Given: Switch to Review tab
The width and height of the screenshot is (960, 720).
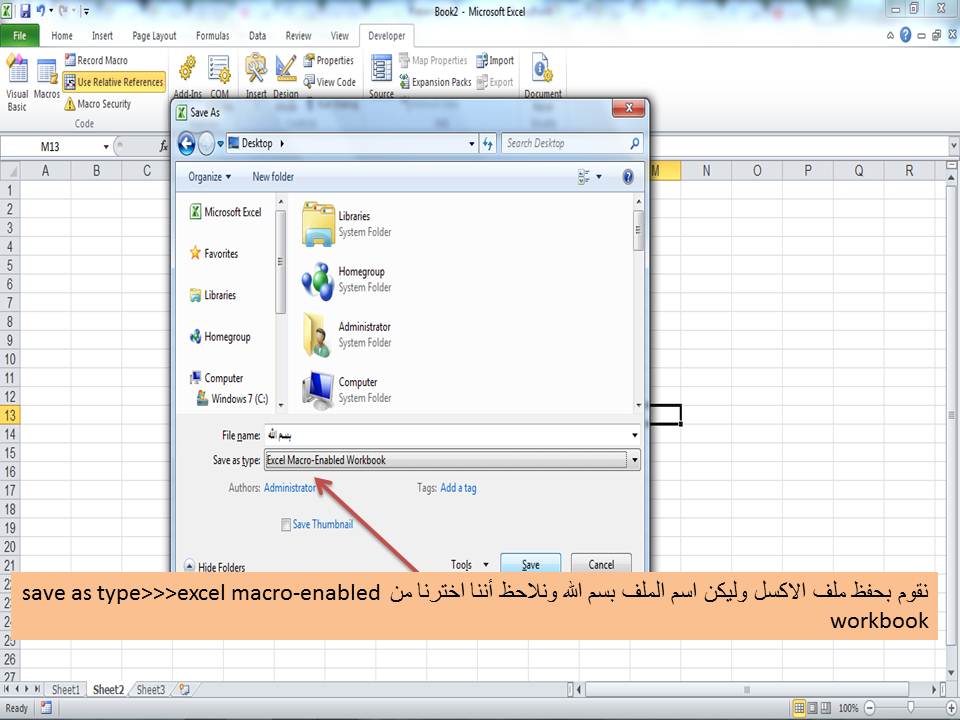Looking at the screenshot, I should (x=298, y=36).
